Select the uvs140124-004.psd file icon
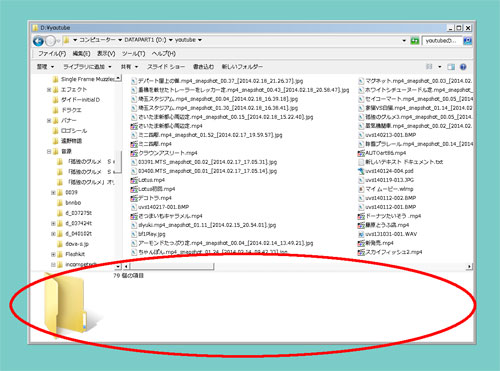 coord(361,171)
